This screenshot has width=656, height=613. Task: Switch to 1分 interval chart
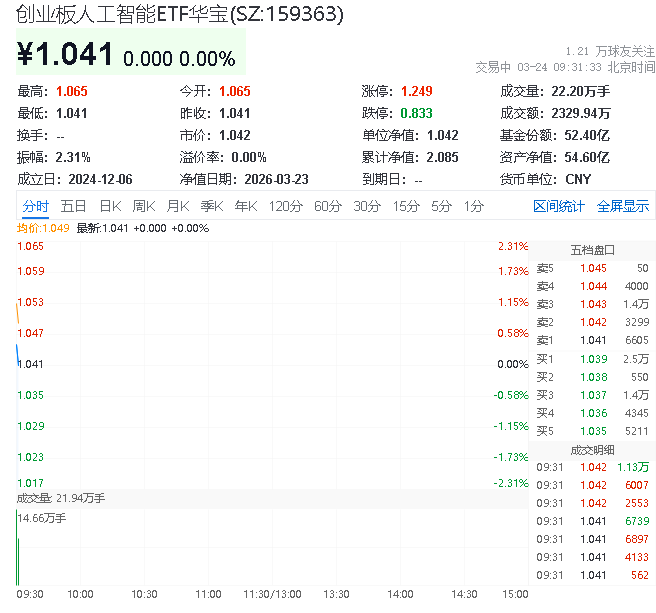[x=473, y=206]
